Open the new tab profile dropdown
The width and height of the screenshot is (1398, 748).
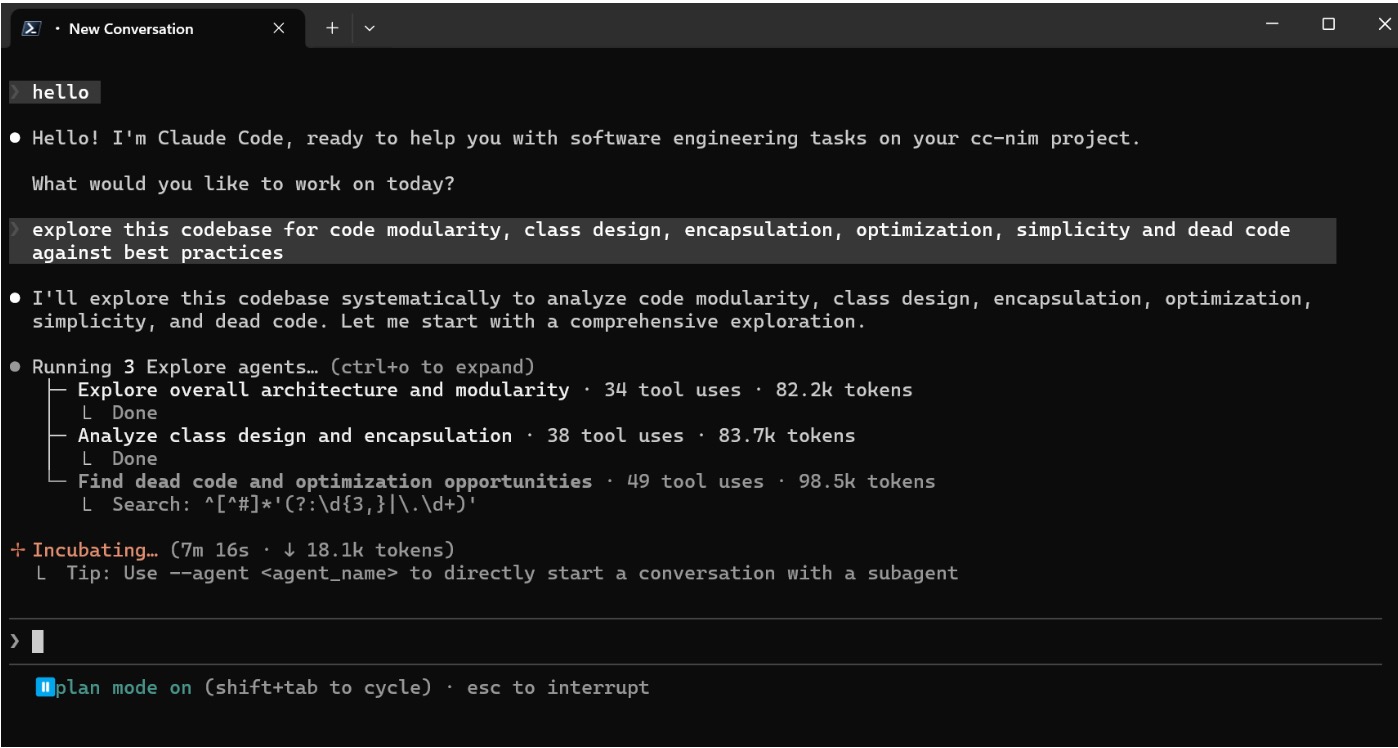369,29
